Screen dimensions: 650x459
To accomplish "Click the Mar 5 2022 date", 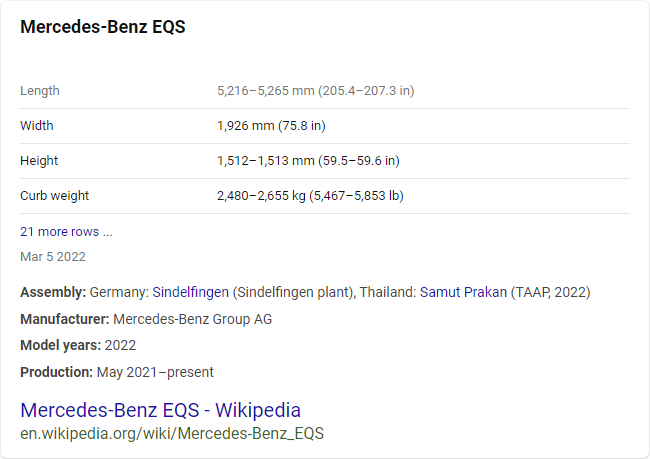I will pos(53,256).
